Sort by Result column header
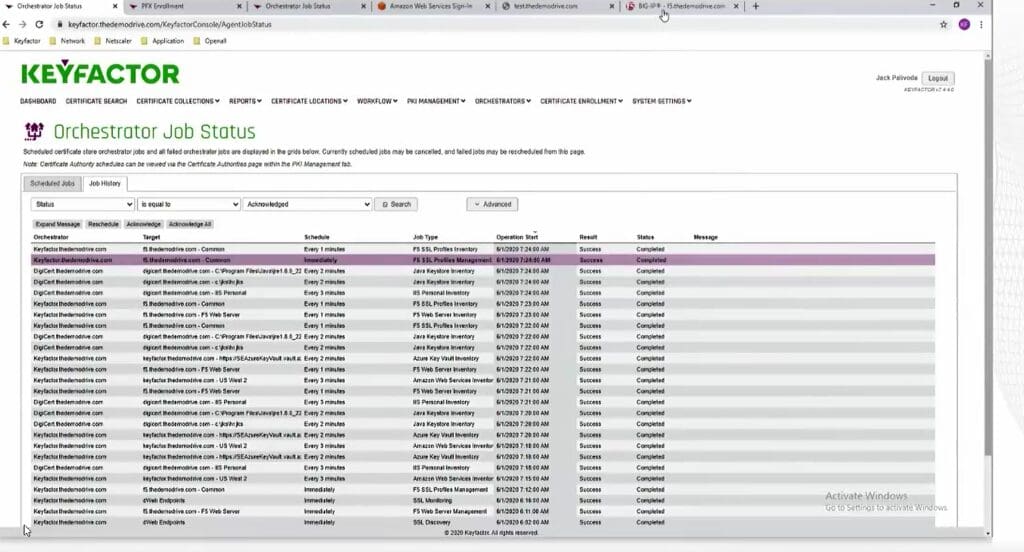Screen dimensions: 1024x552 (588, 237)
